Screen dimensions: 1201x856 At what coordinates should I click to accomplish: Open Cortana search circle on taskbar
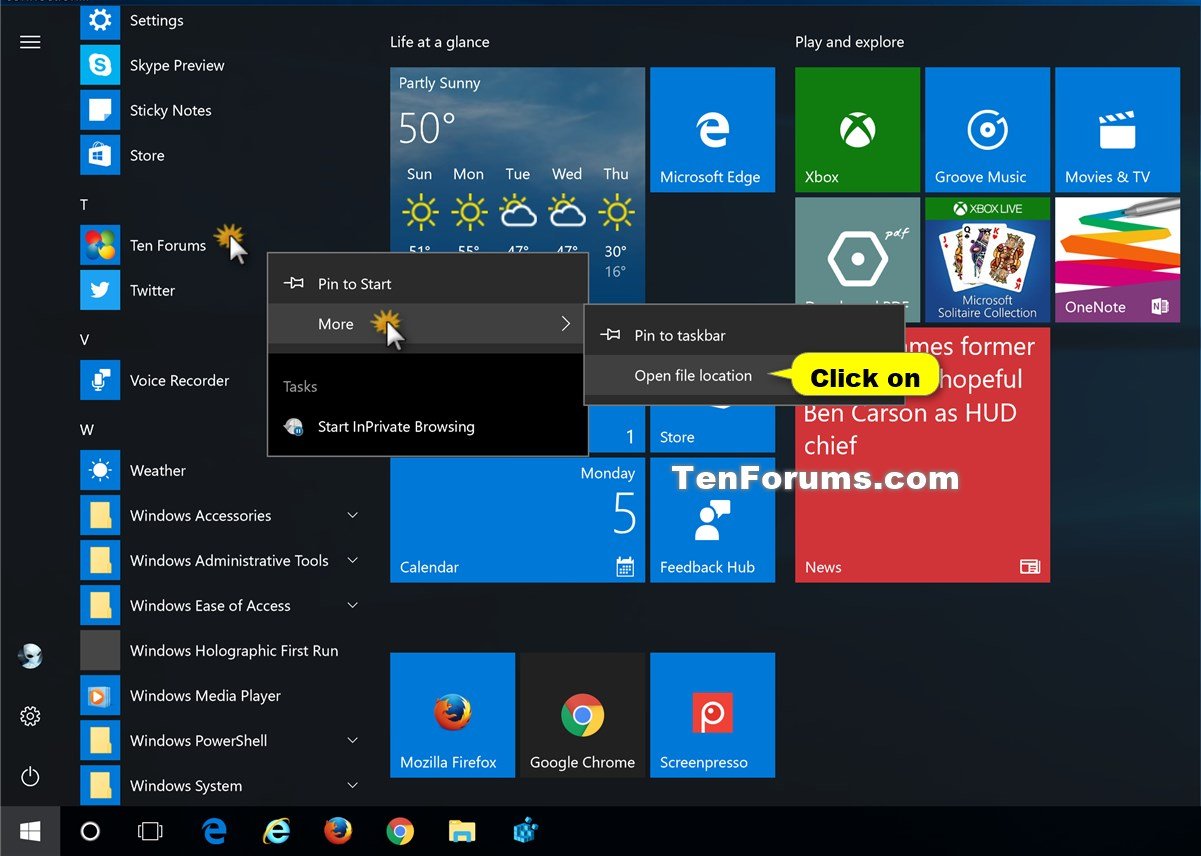90,831
